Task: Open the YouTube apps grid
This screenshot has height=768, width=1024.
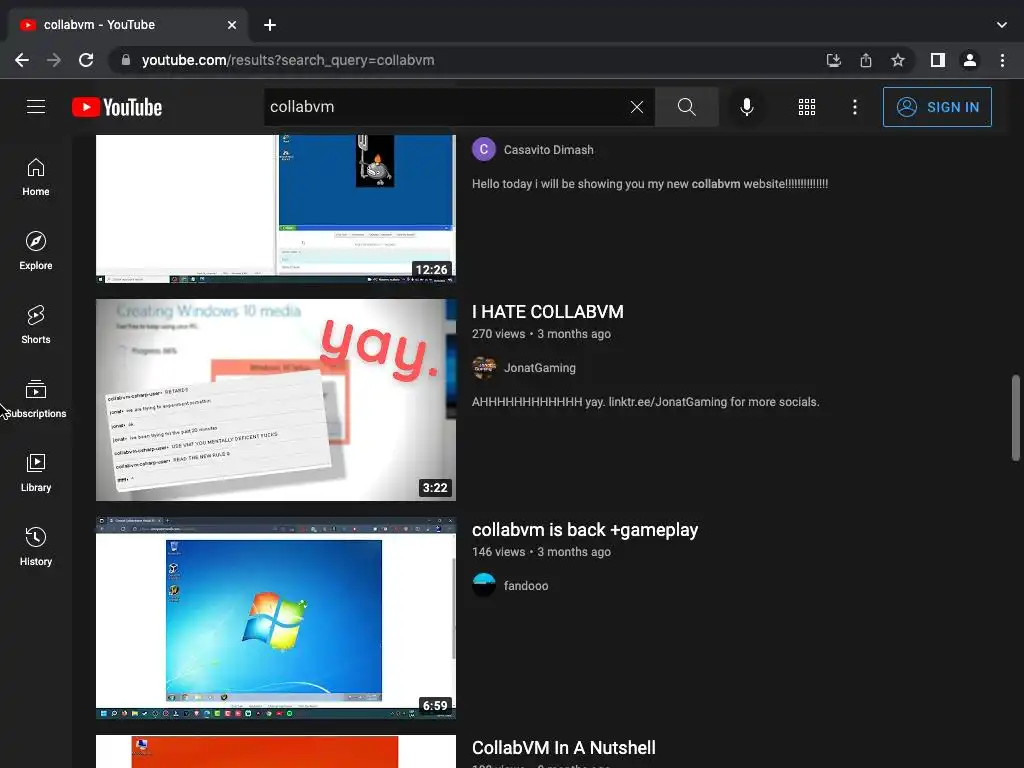Action: tap(807, 107)
